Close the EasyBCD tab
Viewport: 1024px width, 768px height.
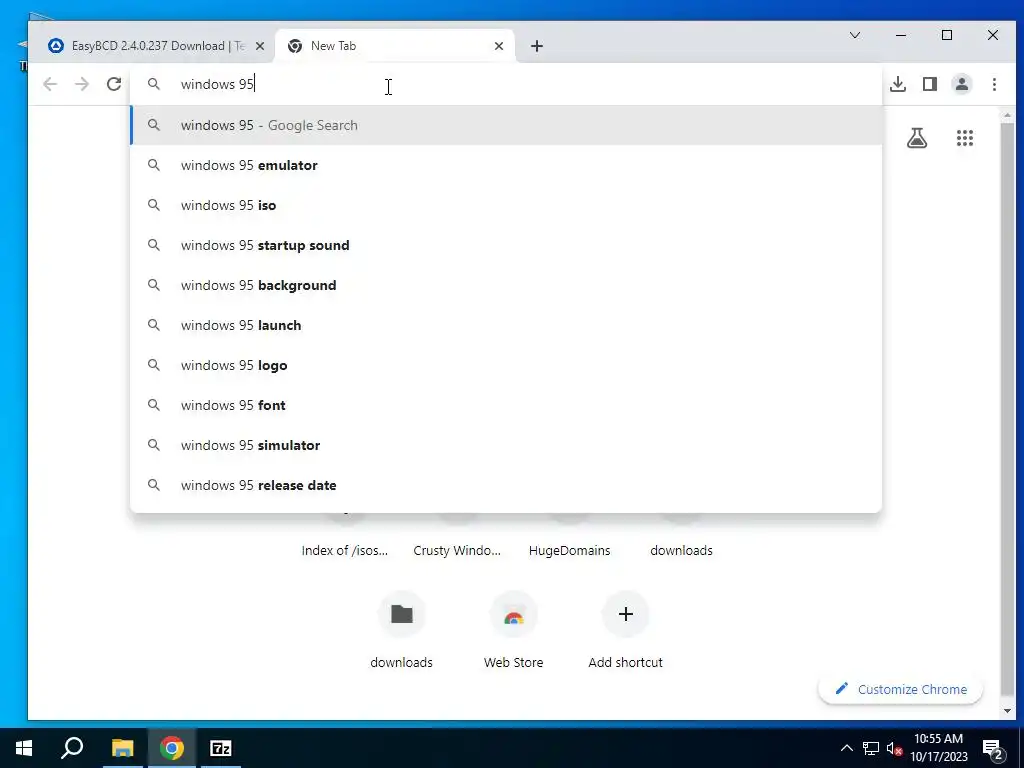pyautogui.click(x=260, y=46)
